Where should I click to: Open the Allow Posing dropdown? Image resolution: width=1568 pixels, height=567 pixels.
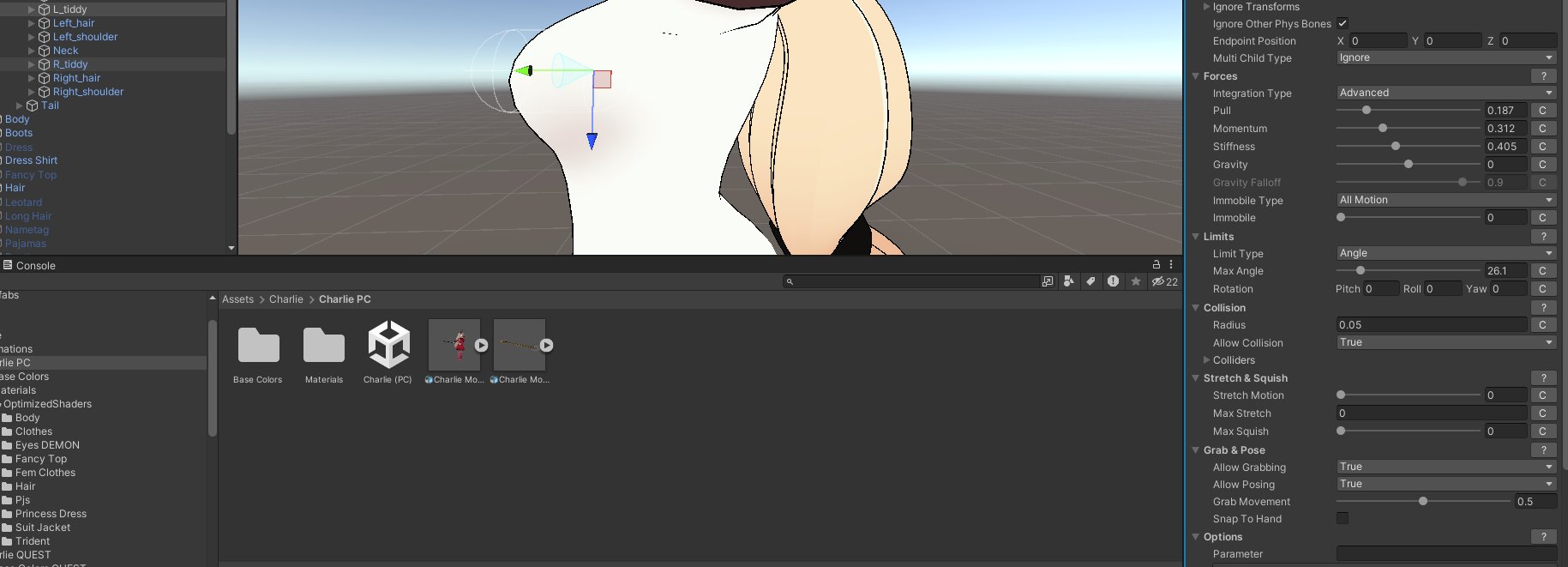point(1446,484)
